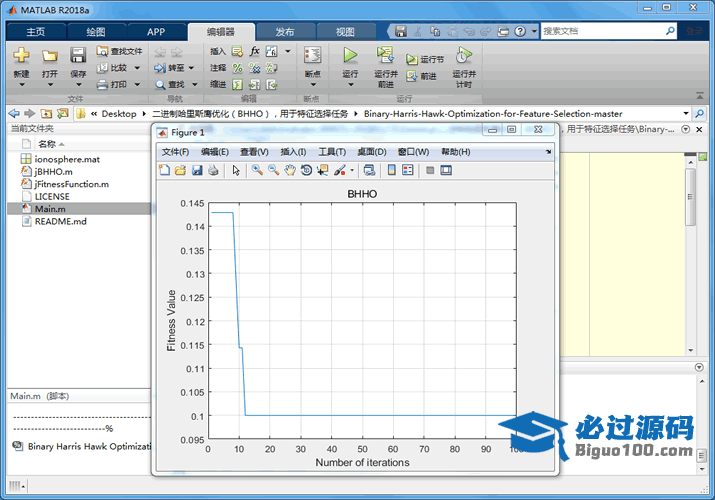Click the green Run (运行) button
715x500 pixels.
350,56
